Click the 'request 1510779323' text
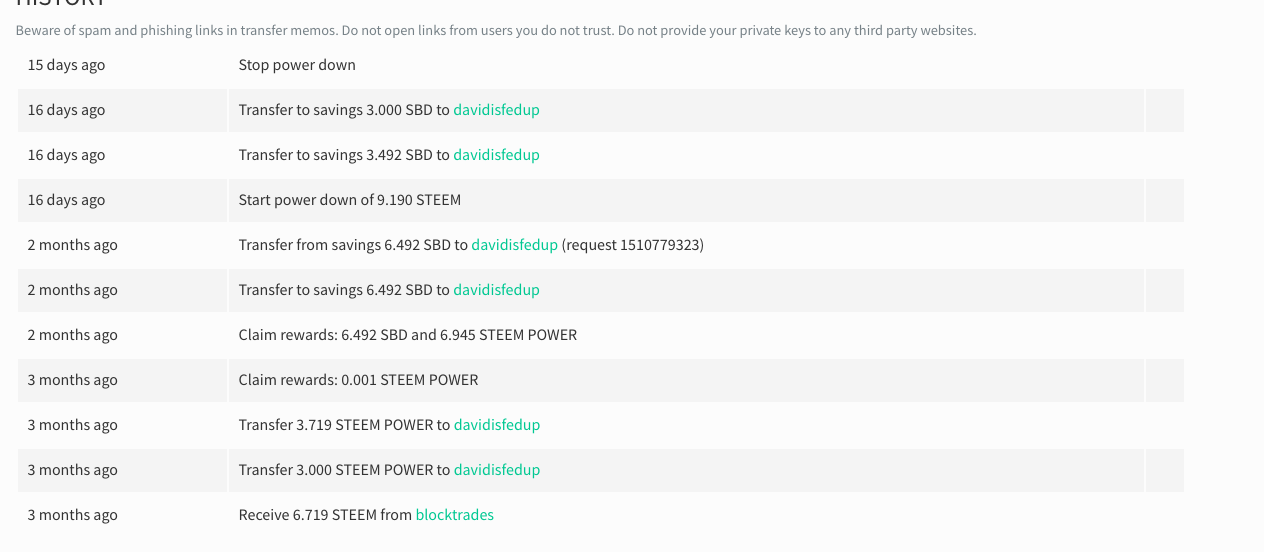Viewport: 1264px width, 552px height. pyautogui.click(x=632, y=245)
